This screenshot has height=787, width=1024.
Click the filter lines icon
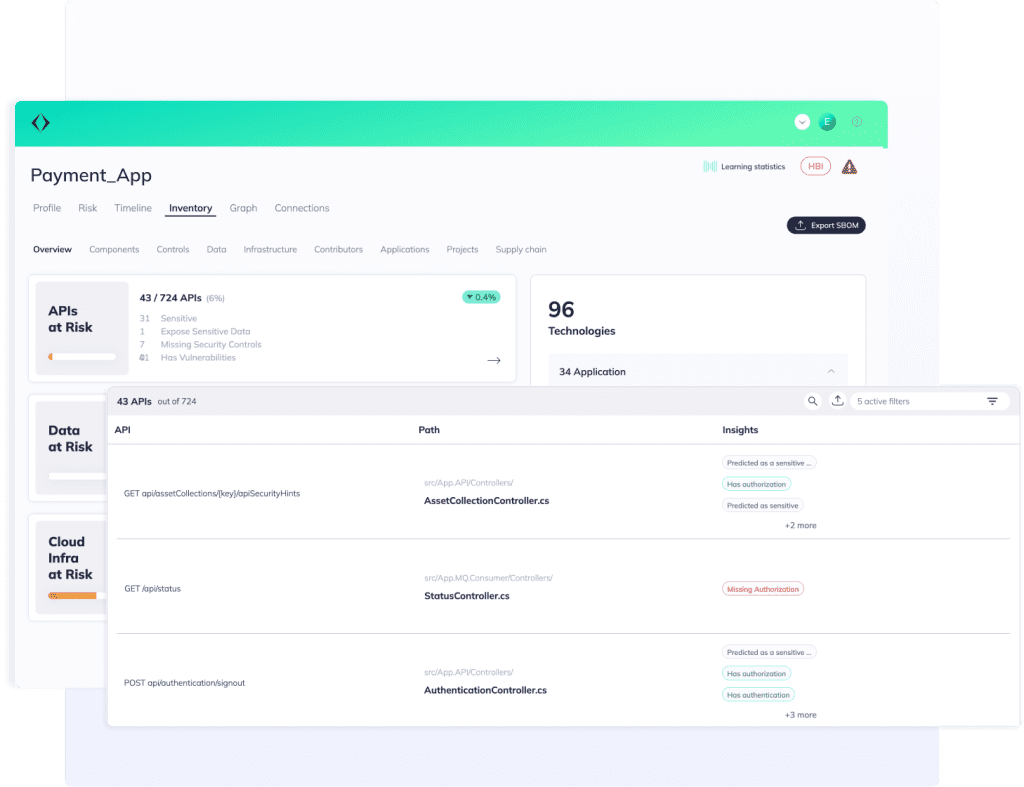pos(992,401)
